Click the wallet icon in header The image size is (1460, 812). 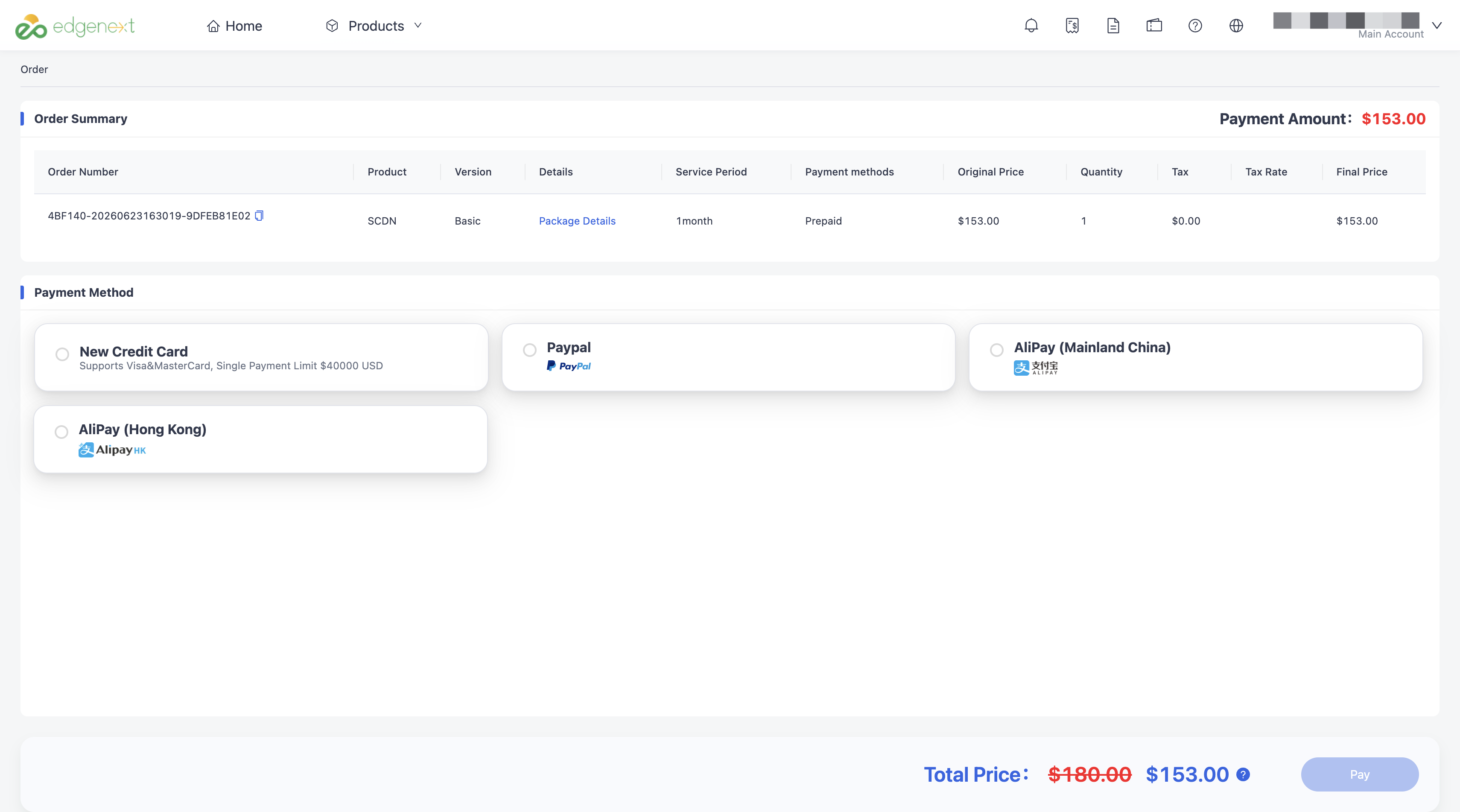(x=1154, y=26)
